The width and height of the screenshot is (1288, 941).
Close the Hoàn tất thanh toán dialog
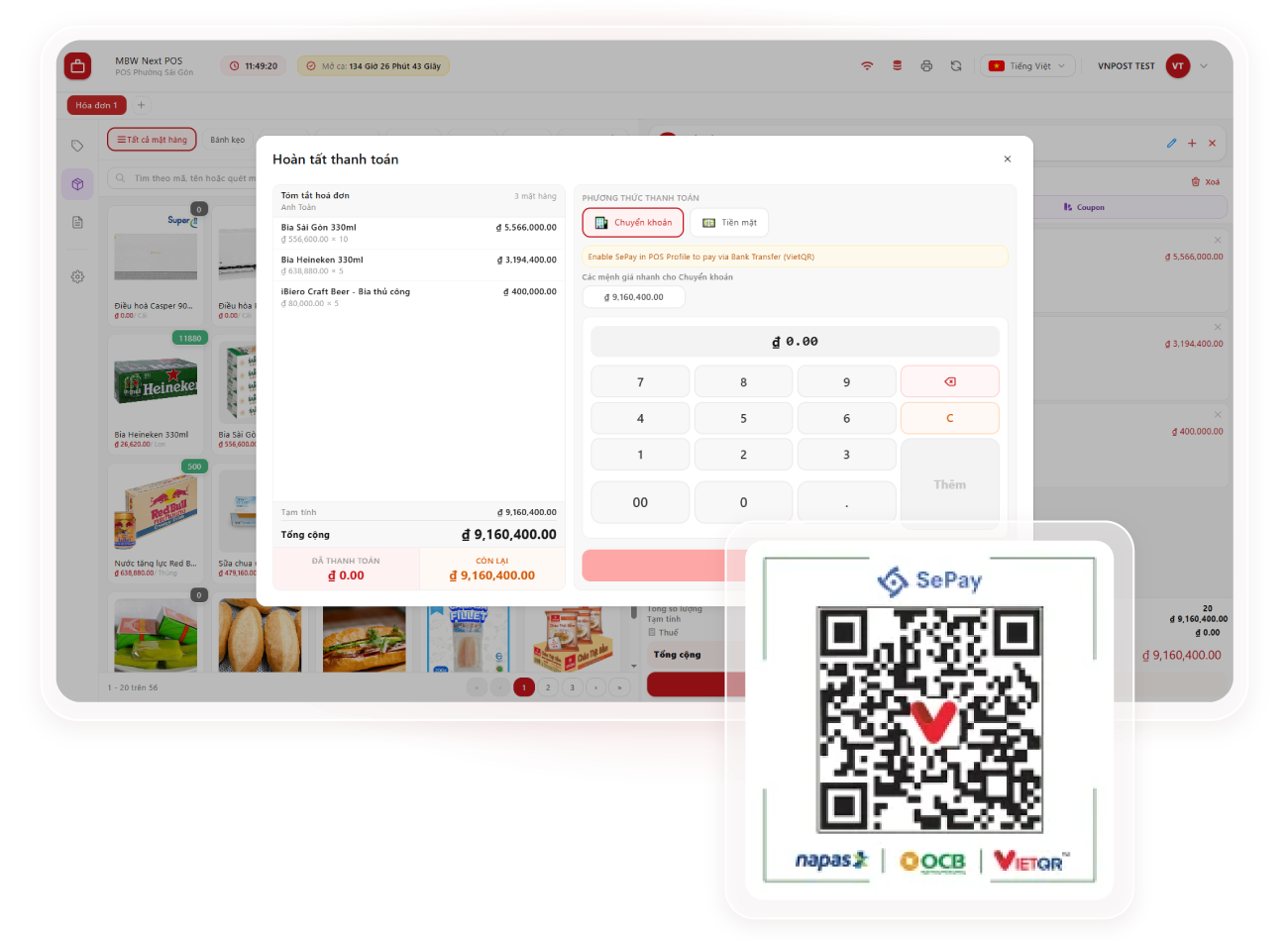[x=1008, y=159]
